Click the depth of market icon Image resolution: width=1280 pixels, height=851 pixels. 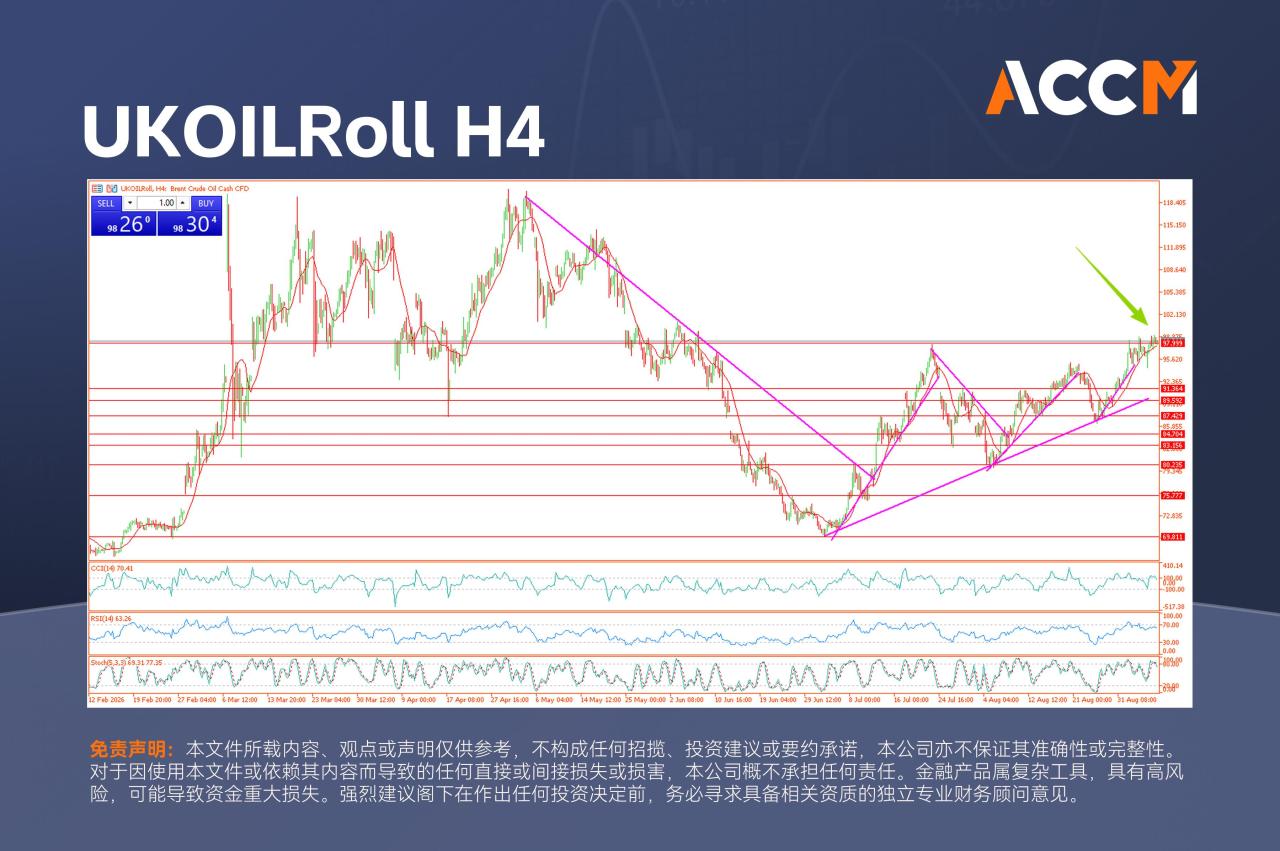112,188
